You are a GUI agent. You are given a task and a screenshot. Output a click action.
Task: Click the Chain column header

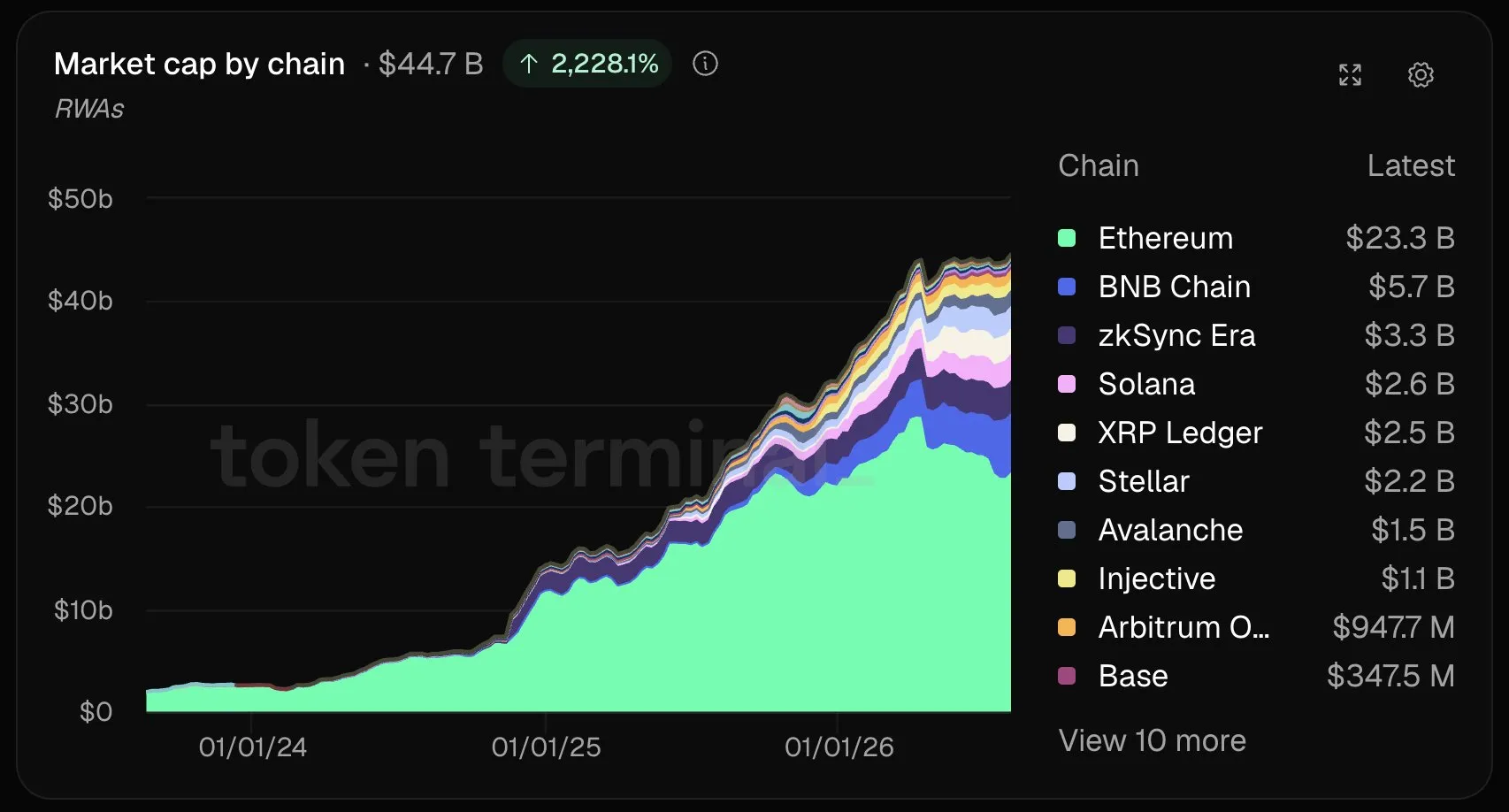1099,165
